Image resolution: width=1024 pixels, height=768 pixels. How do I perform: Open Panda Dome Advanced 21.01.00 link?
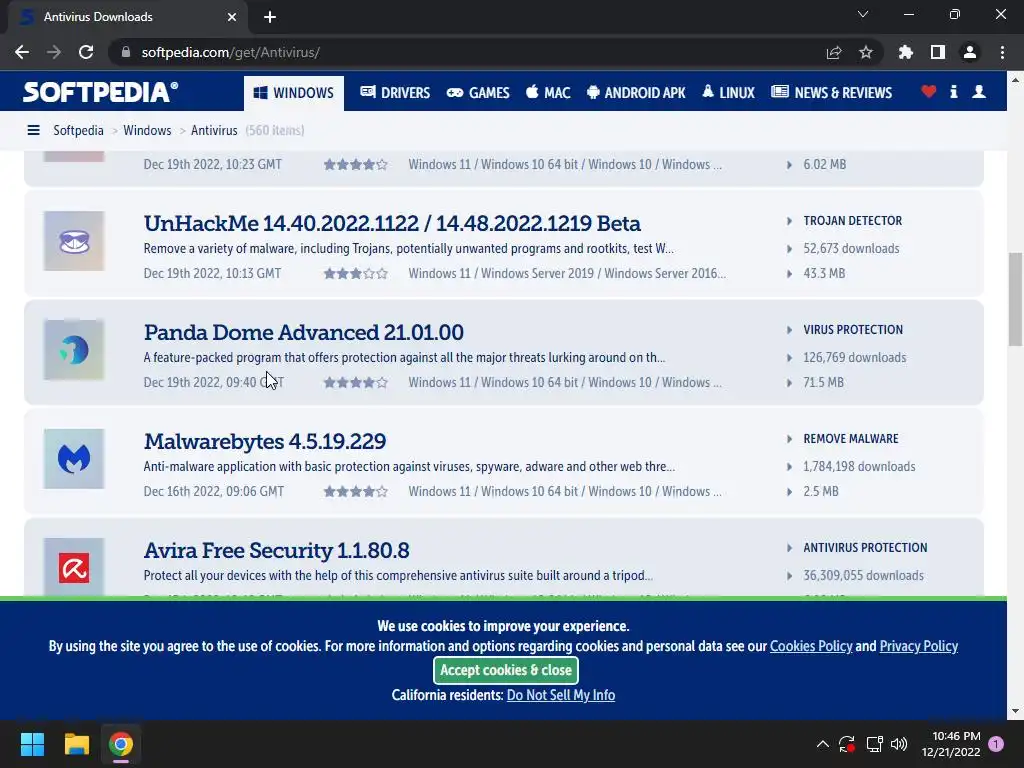[304, 332]
